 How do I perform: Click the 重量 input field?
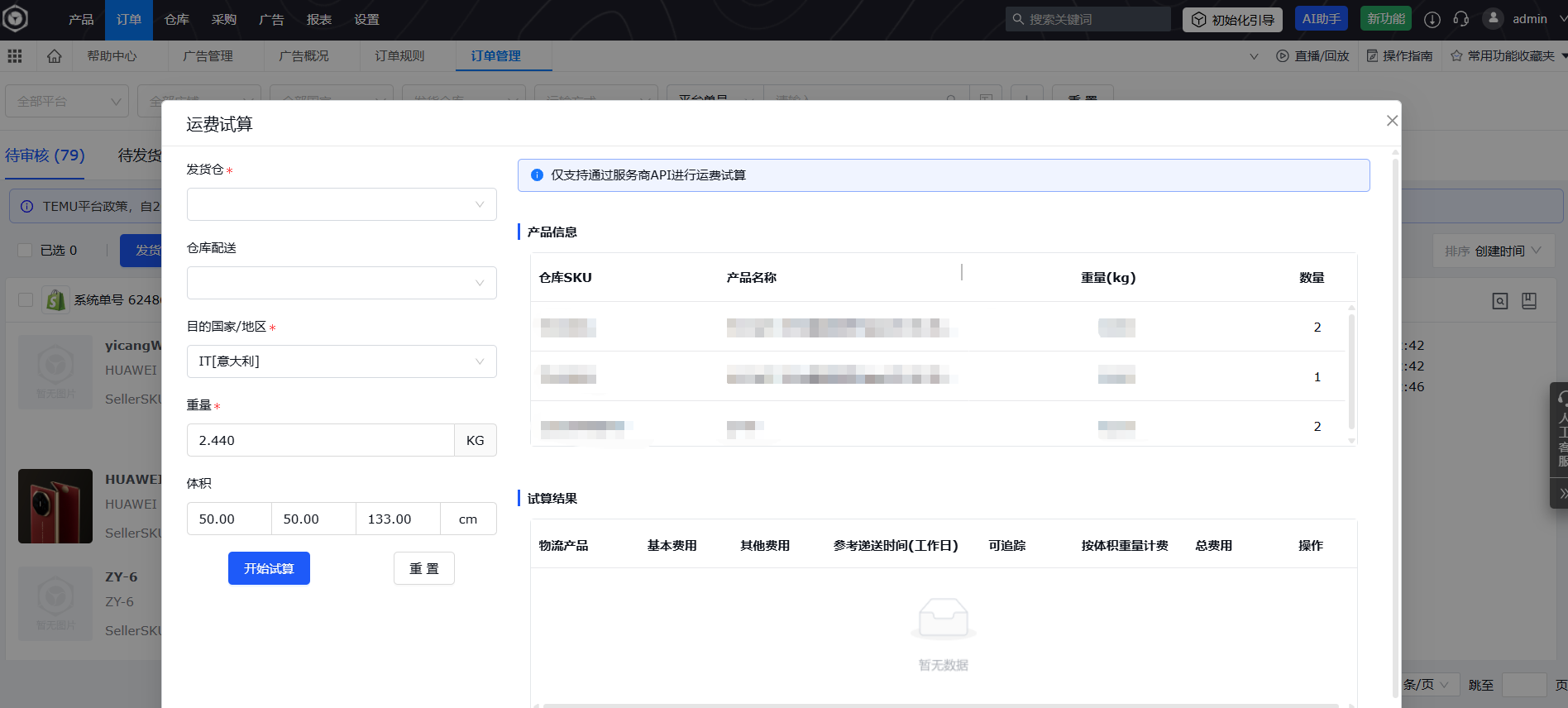320,440
